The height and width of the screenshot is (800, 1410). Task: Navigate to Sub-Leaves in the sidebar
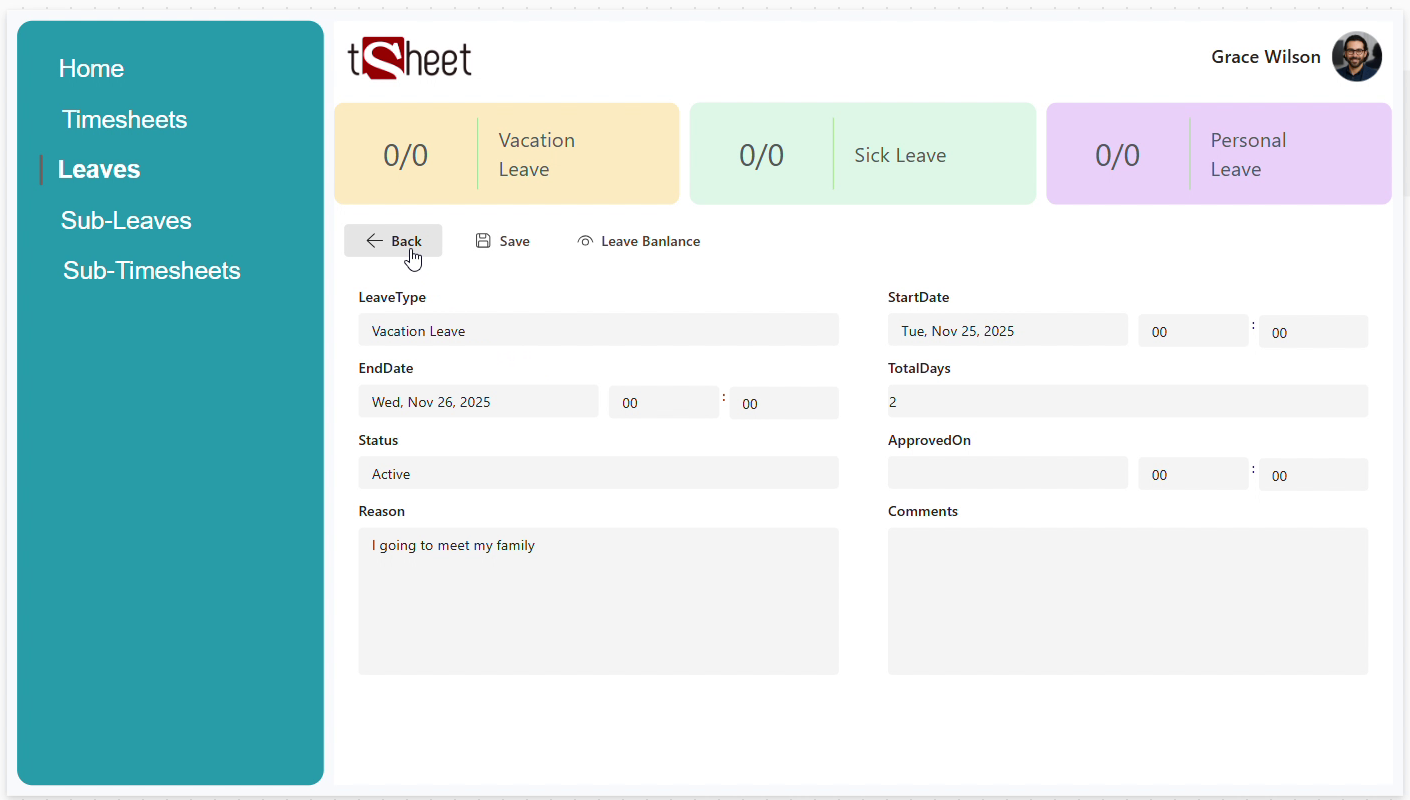pos(126,221)
